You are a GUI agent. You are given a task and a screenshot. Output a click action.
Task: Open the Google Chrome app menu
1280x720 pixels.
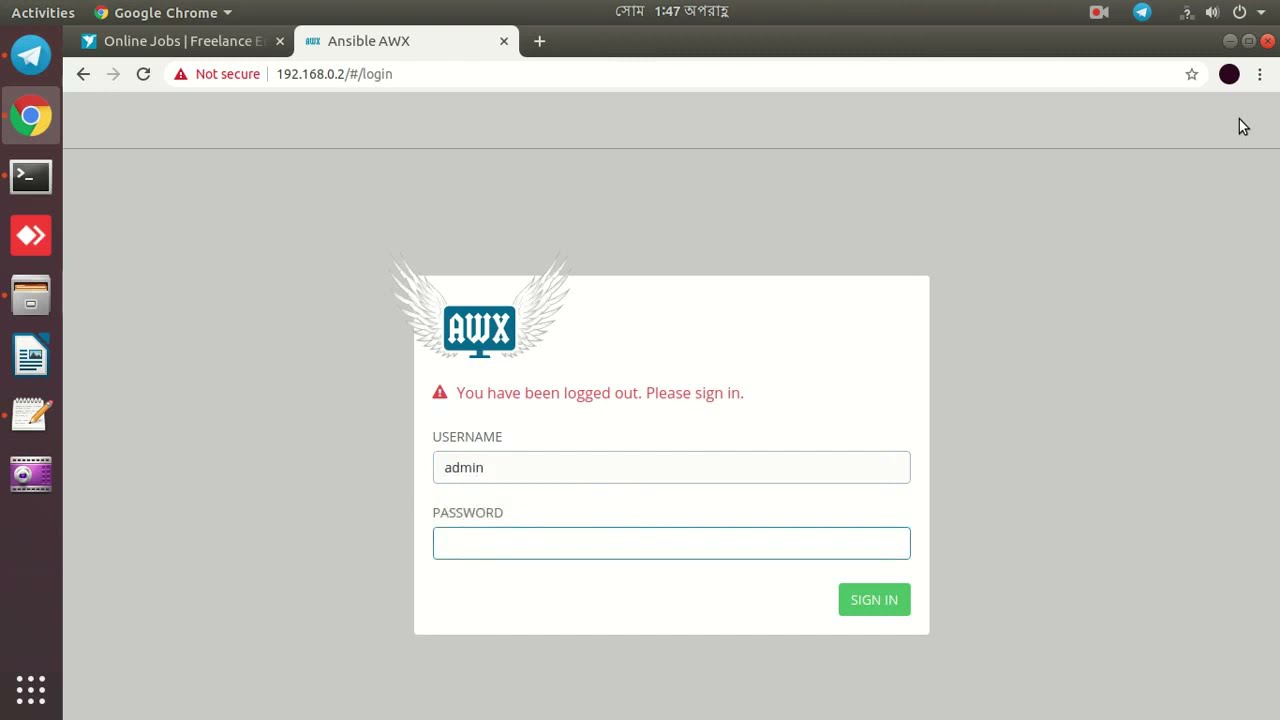pos(162,12)
